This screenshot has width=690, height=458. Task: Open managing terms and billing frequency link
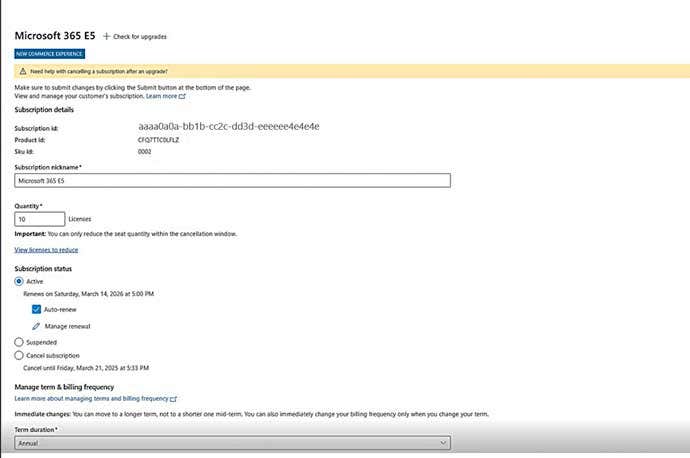(x=91, y=398)
